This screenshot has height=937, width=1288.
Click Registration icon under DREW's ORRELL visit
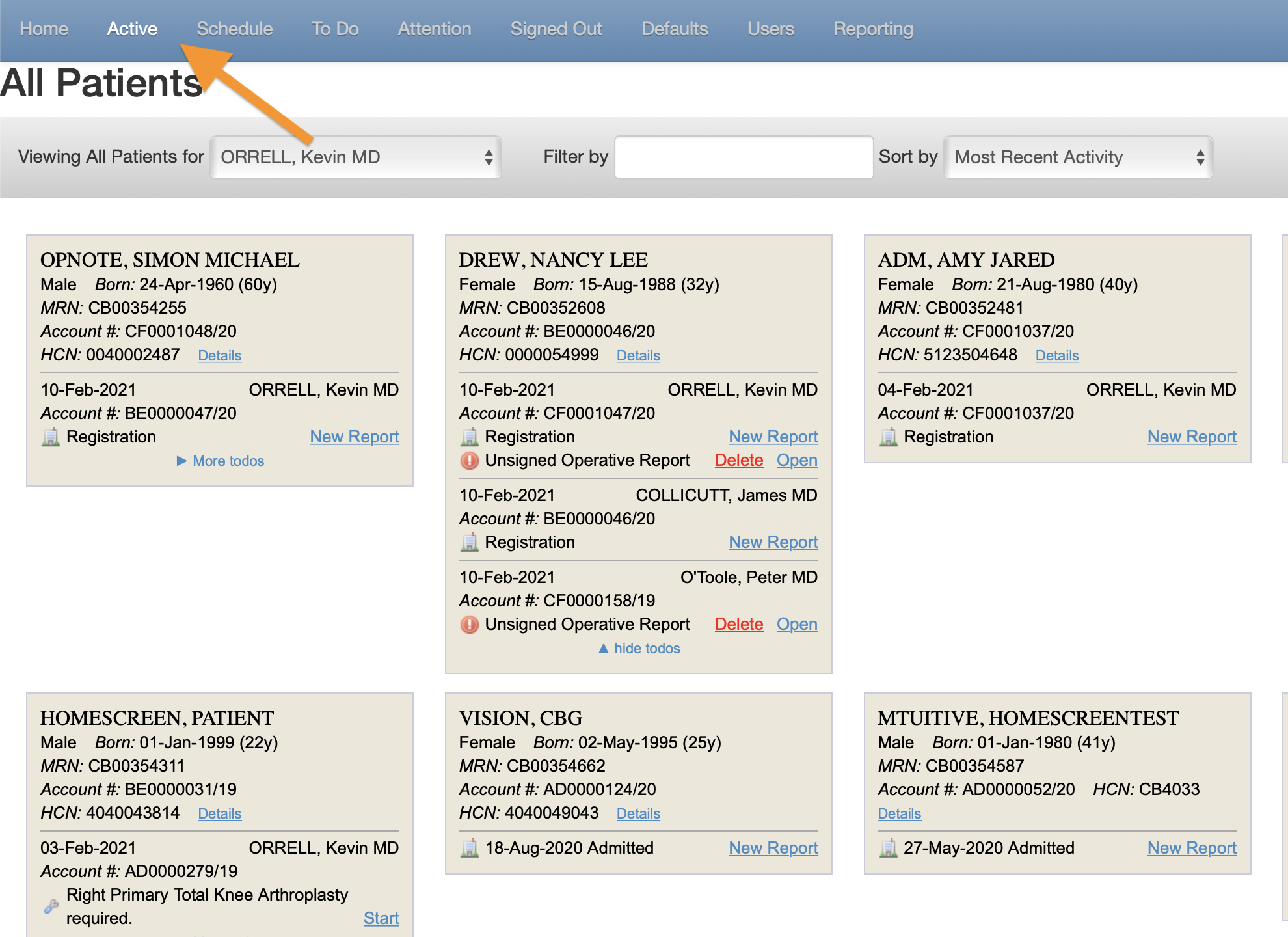(x=469, y=437)
